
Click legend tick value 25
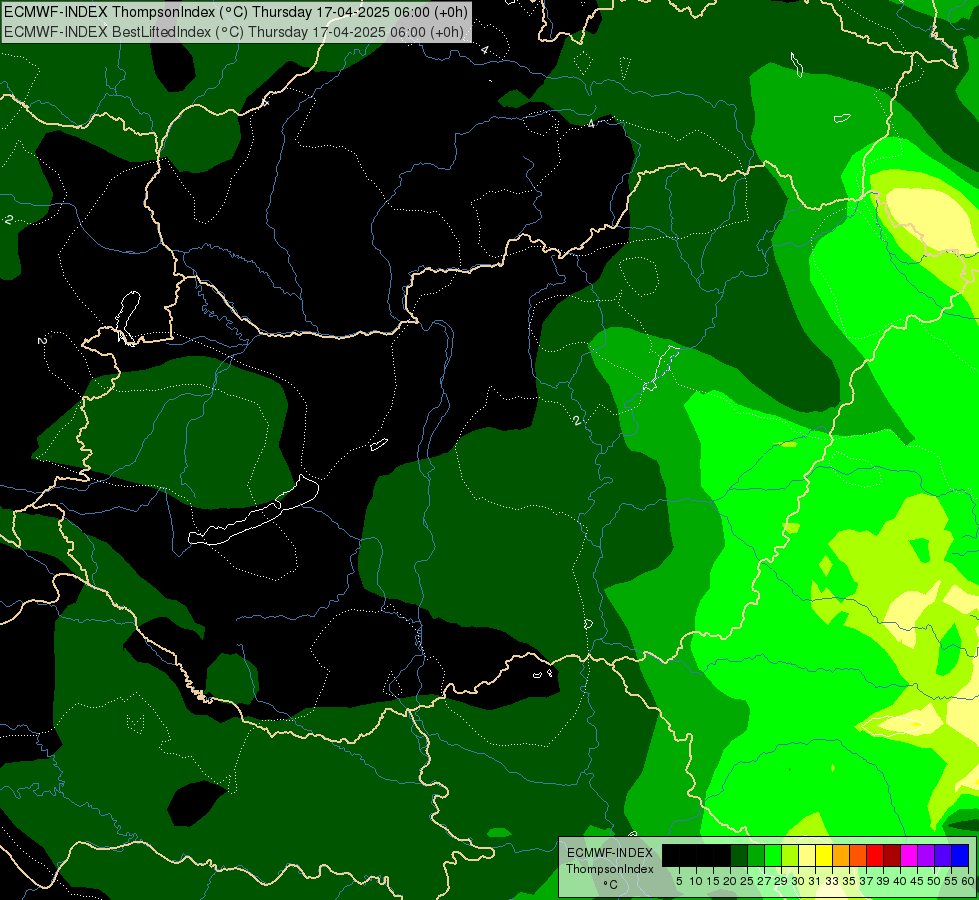(x=747, y=881)
